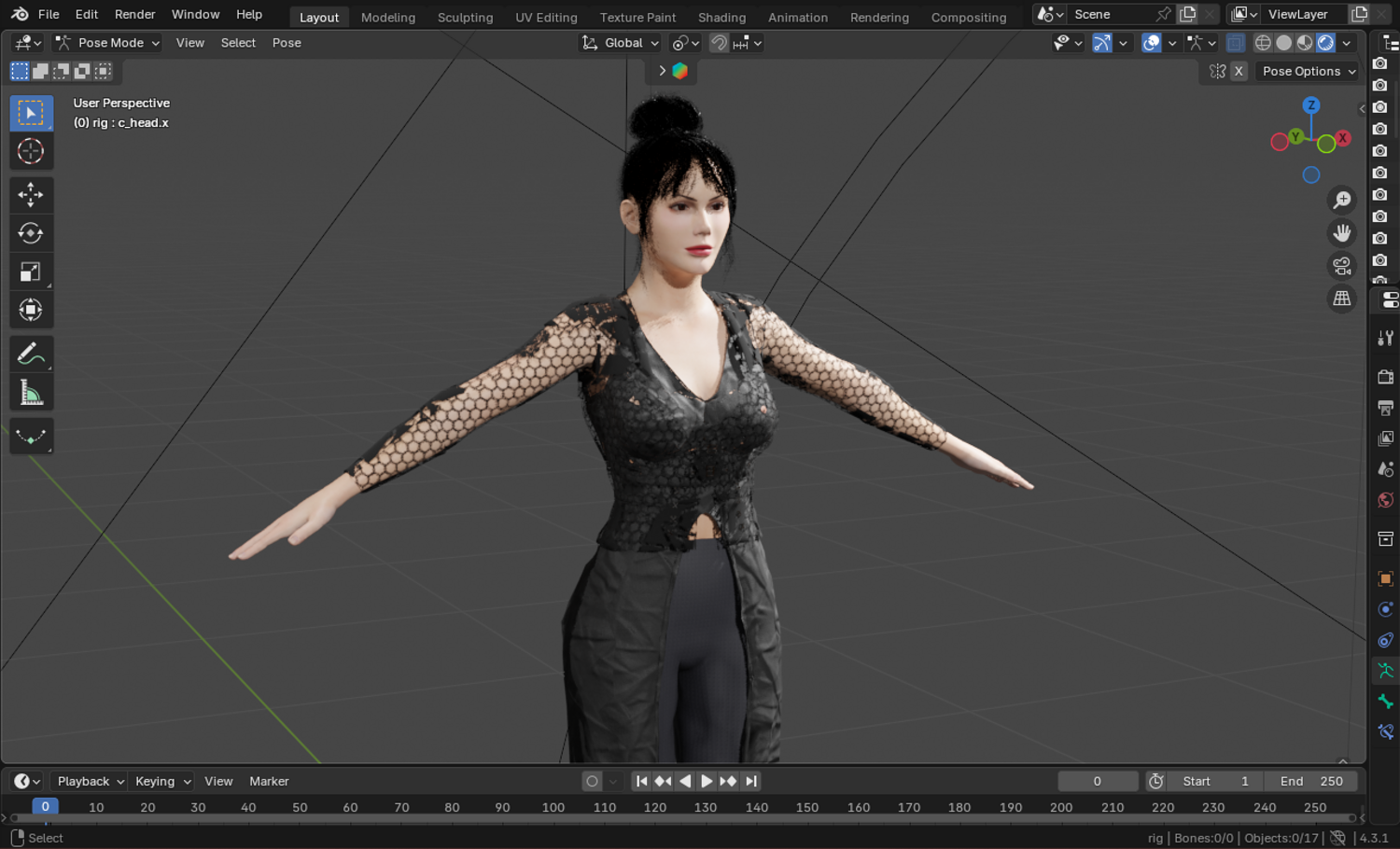Switch to the Shading workspace tab
The width and height of the screenshot is (1400, 849).
721,17
